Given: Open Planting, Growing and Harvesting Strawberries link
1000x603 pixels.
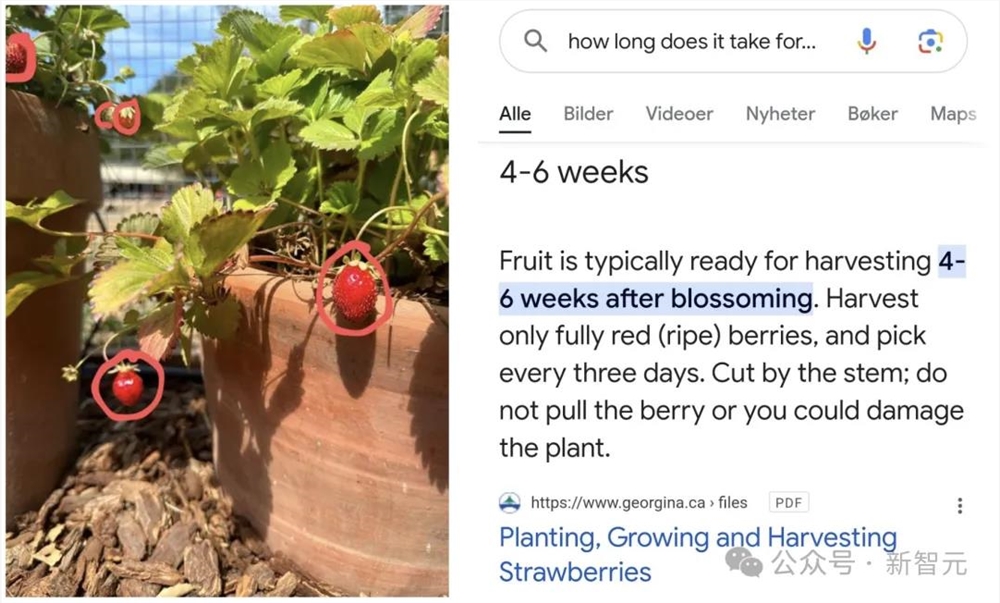Looking at the screenshot, I should click(698, 555).
